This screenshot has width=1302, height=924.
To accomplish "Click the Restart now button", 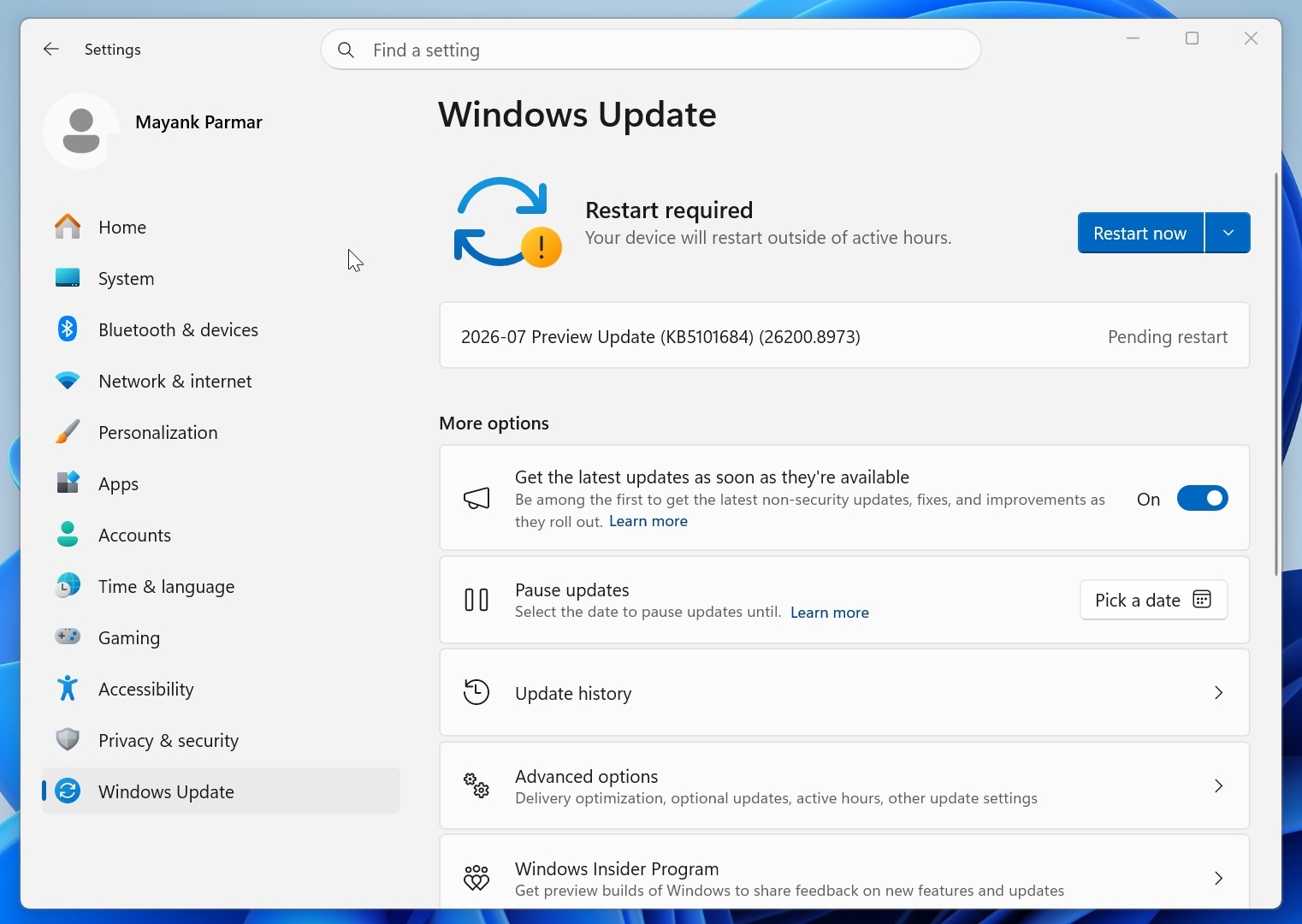I will (x=1140, y=233).
